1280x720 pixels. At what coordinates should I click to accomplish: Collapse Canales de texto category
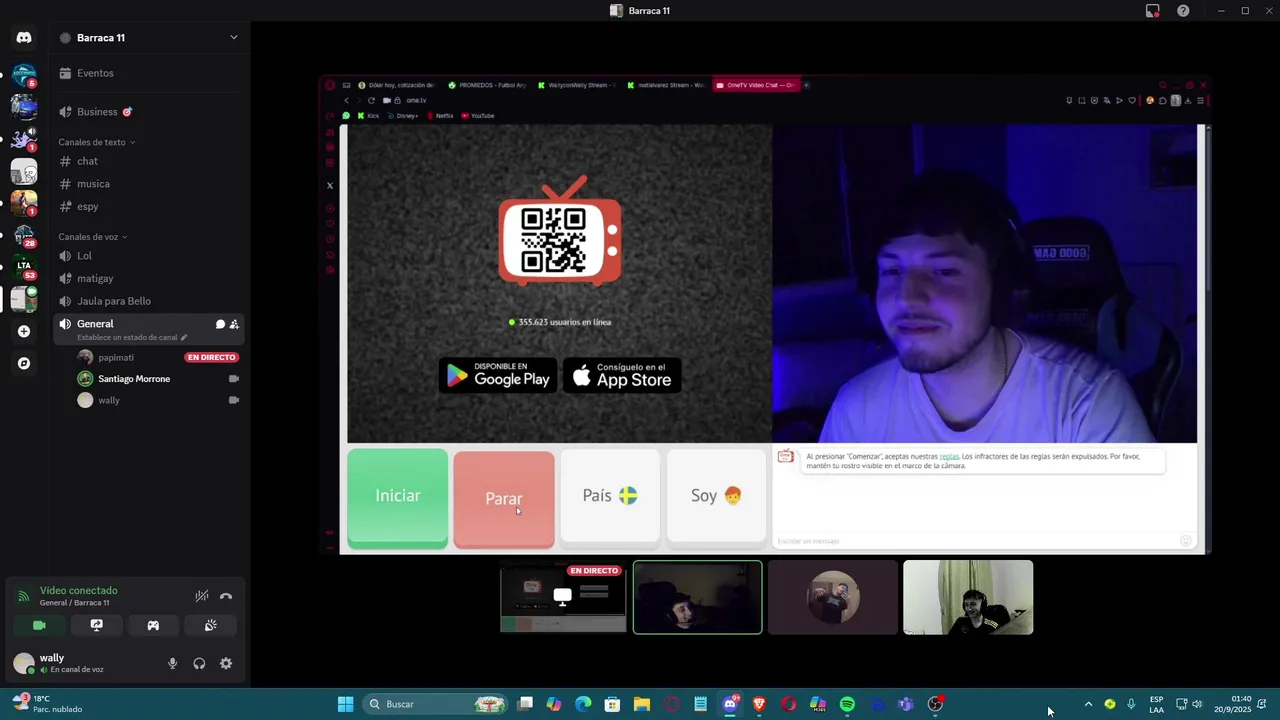(x=96, y=142)
